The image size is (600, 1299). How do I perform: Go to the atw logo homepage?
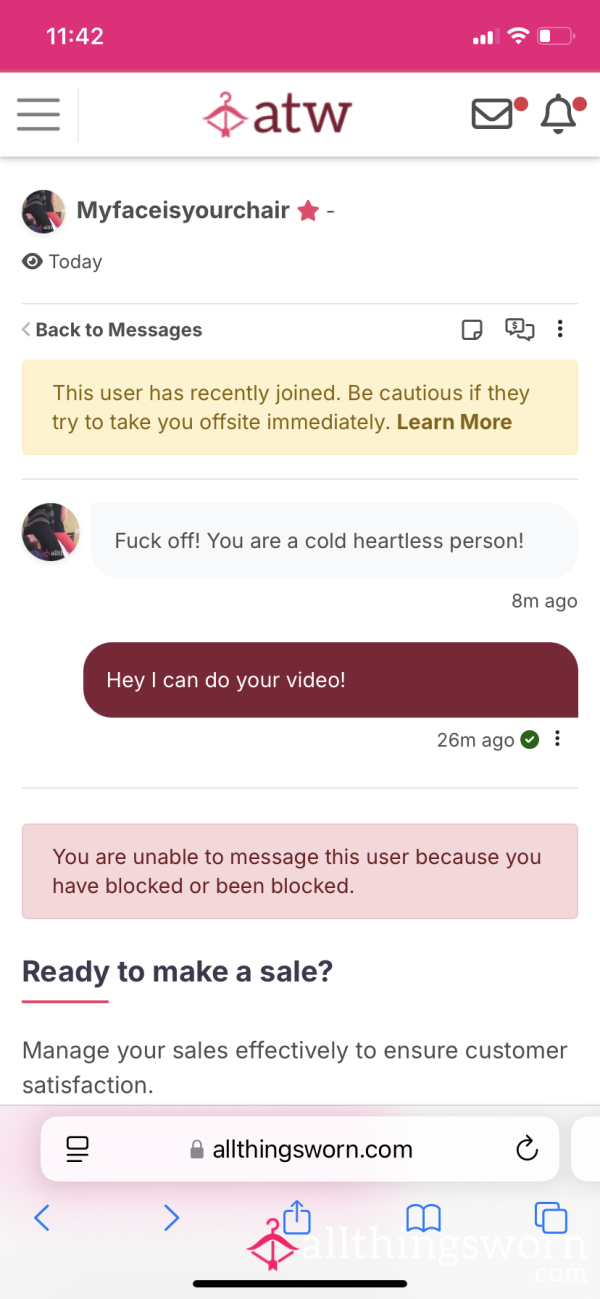point(277,115)
